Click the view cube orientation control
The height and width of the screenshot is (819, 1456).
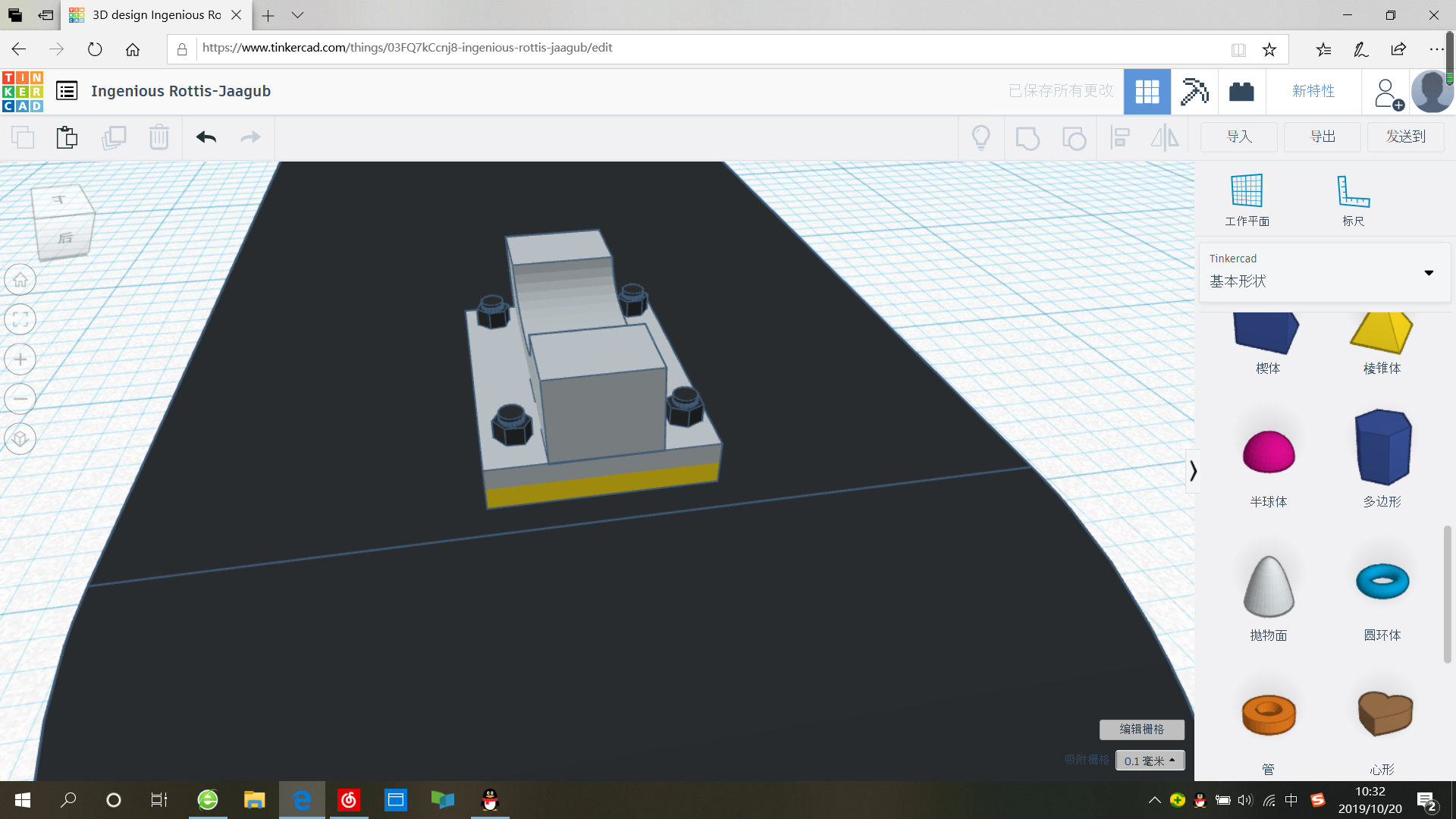(x=63, y=221)
